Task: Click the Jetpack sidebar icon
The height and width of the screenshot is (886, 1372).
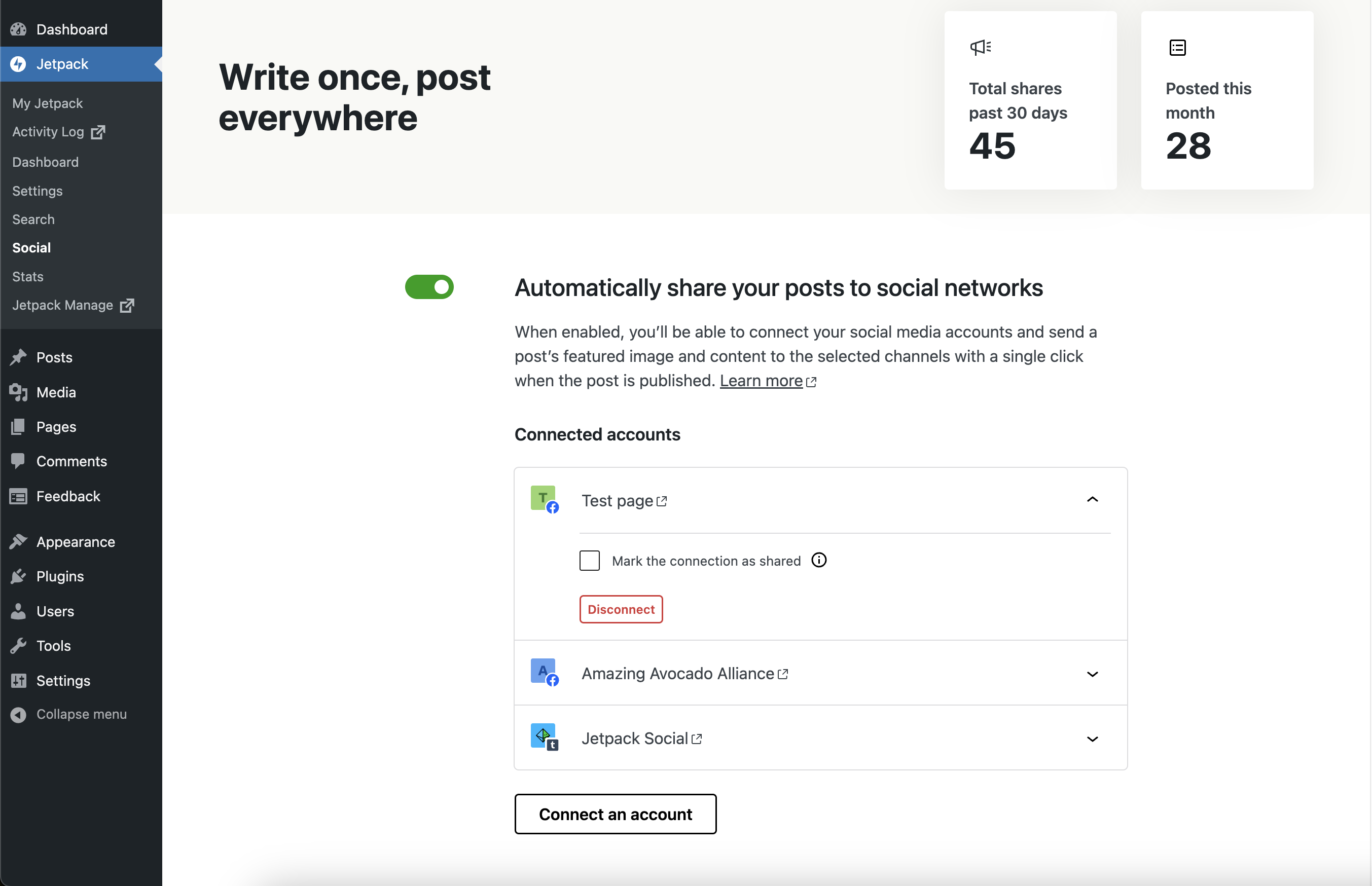Action: pos(18,63)
